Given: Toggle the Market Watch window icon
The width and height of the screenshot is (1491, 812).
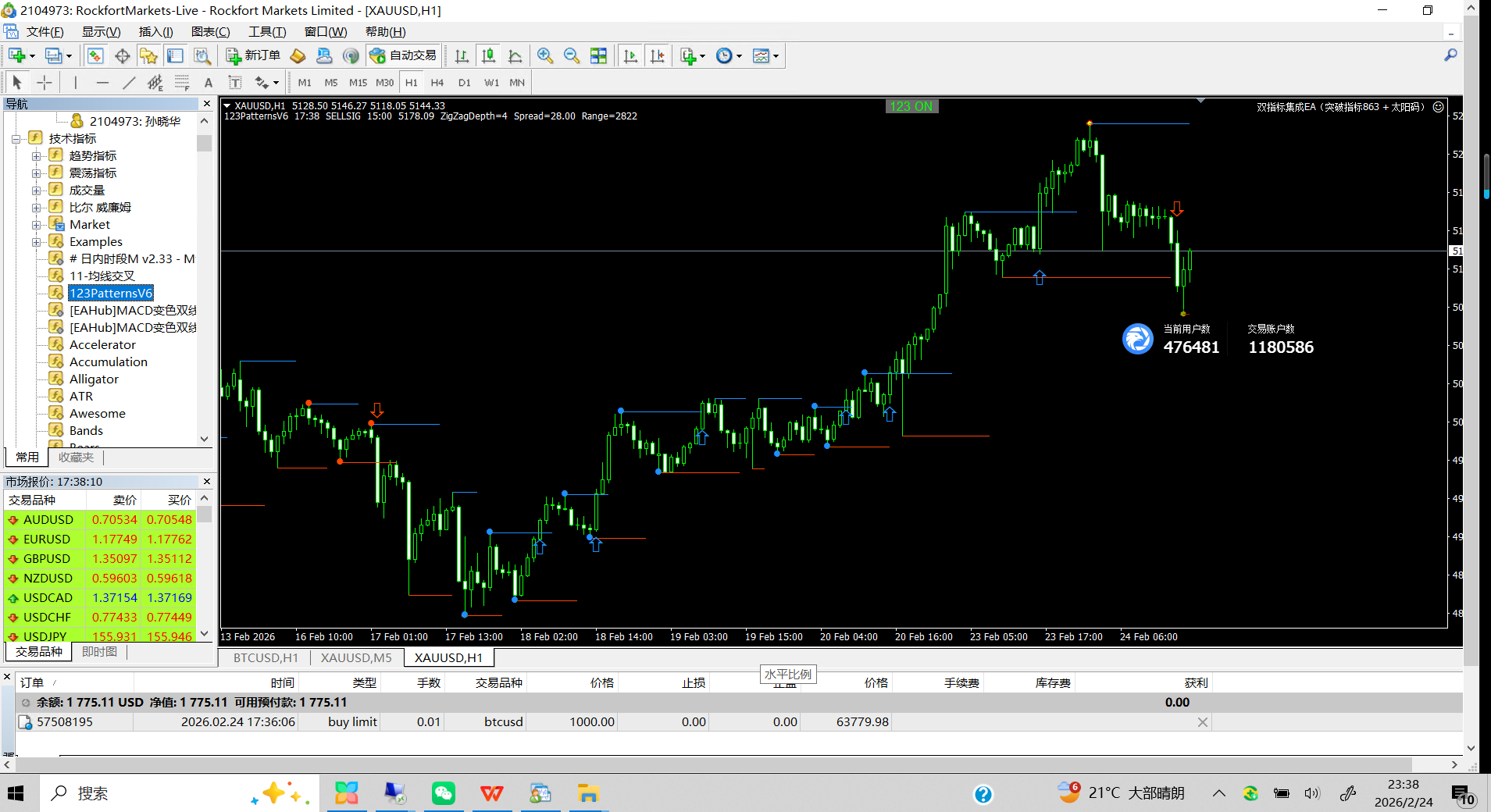Looking at the screenshot, I should [x=95, y=55].
